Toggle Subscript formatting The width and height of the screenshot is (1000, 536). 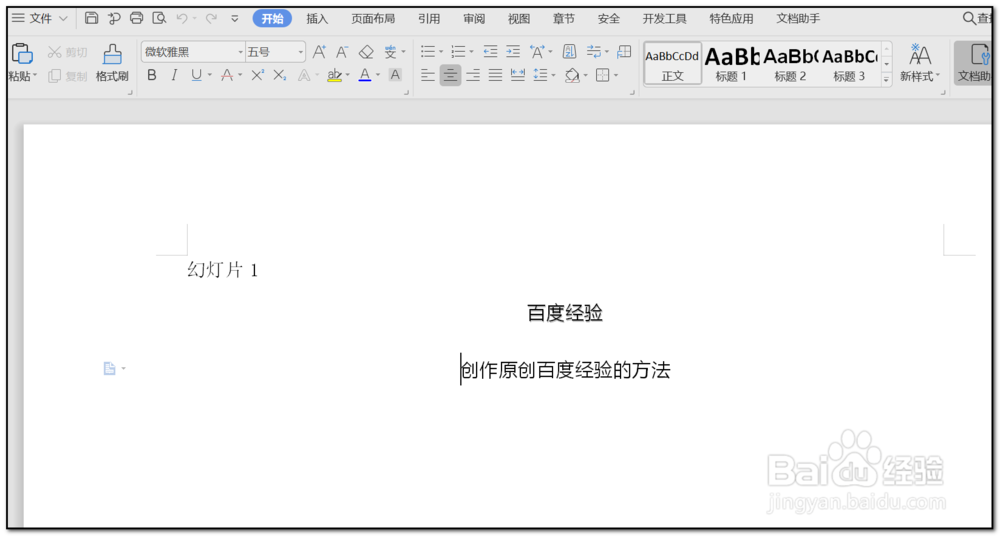point(279,75)
